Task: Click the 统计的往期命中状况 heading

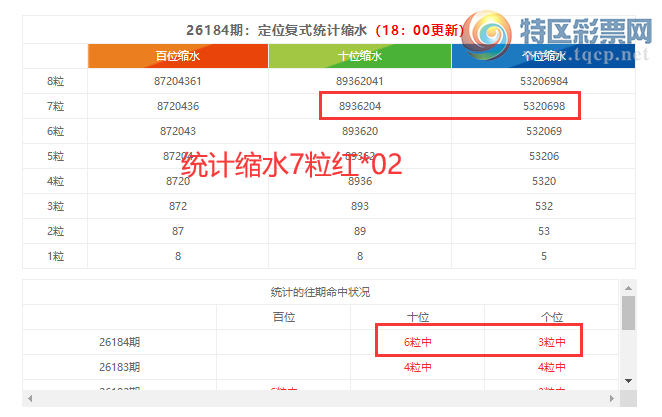Action: [320, 292]
